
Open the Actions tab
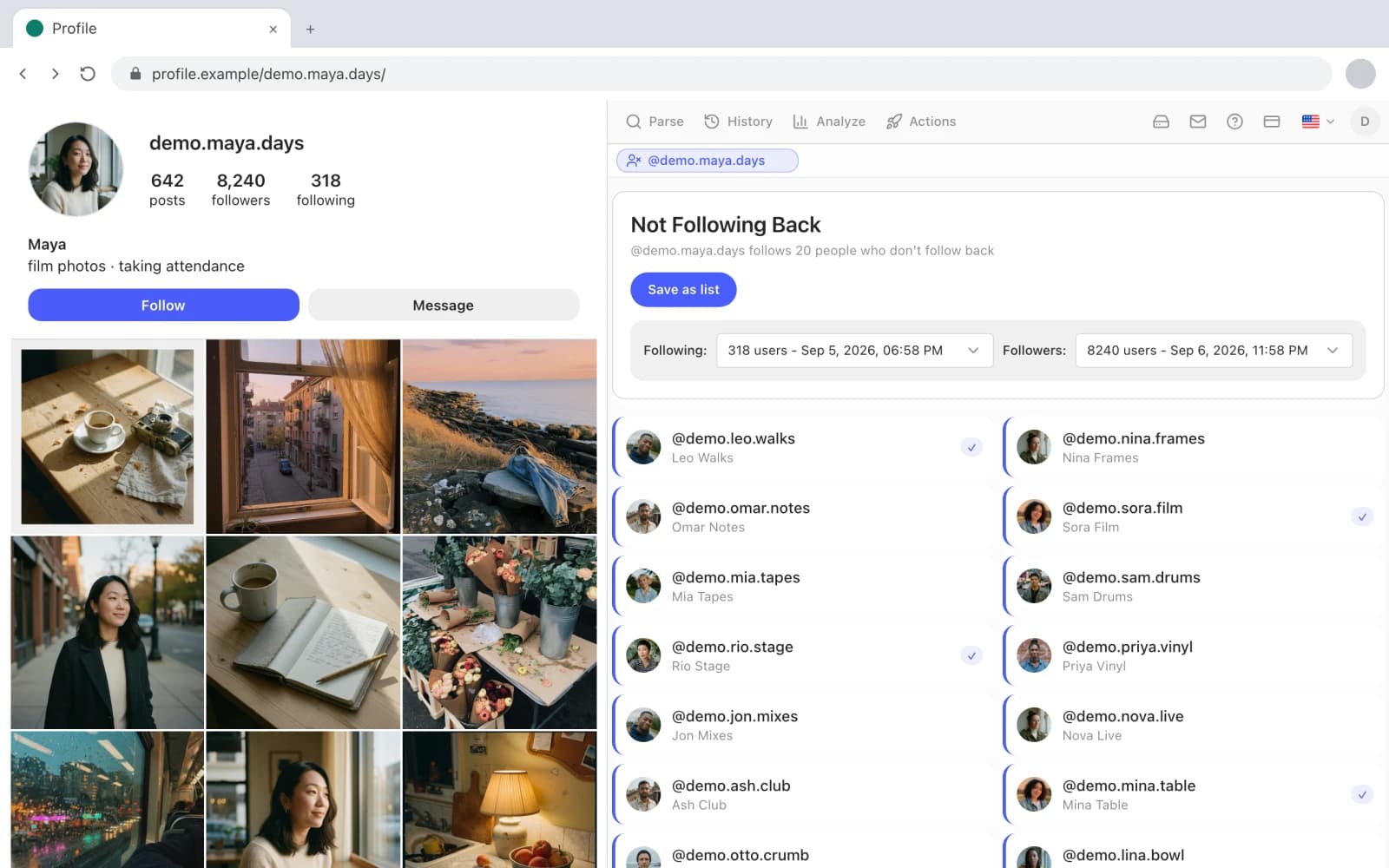pyautogui.click(x=920, y=122)
